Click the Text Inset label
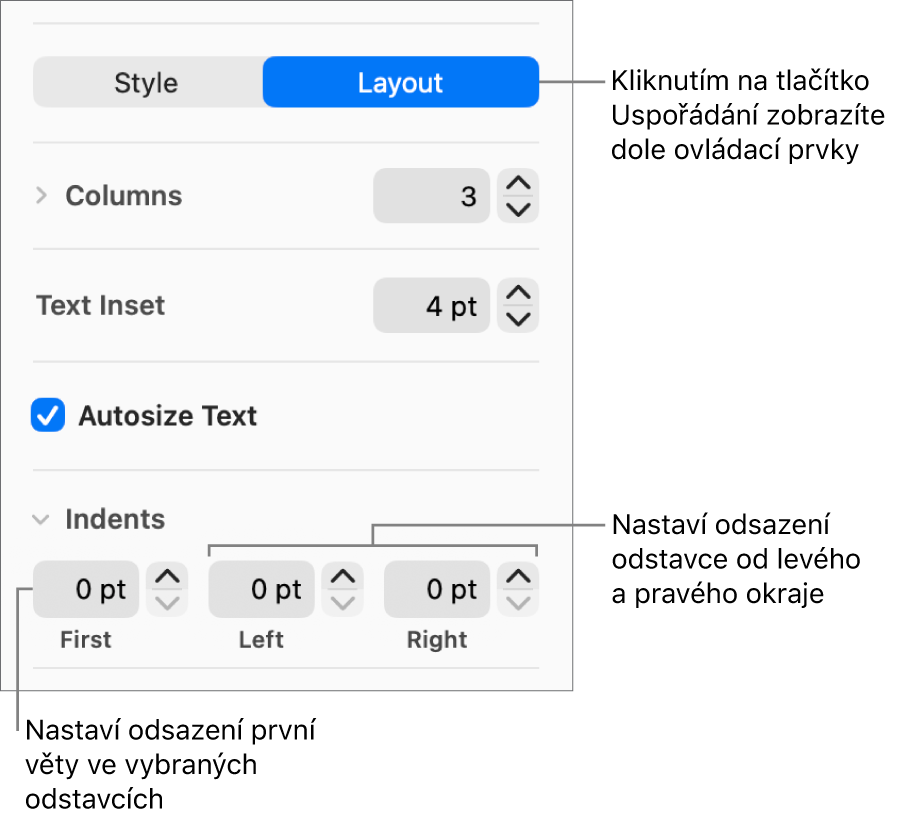Image resolution: width=904 pixels, height=819 pixels. pyautogui.click(x=100, y=305)
